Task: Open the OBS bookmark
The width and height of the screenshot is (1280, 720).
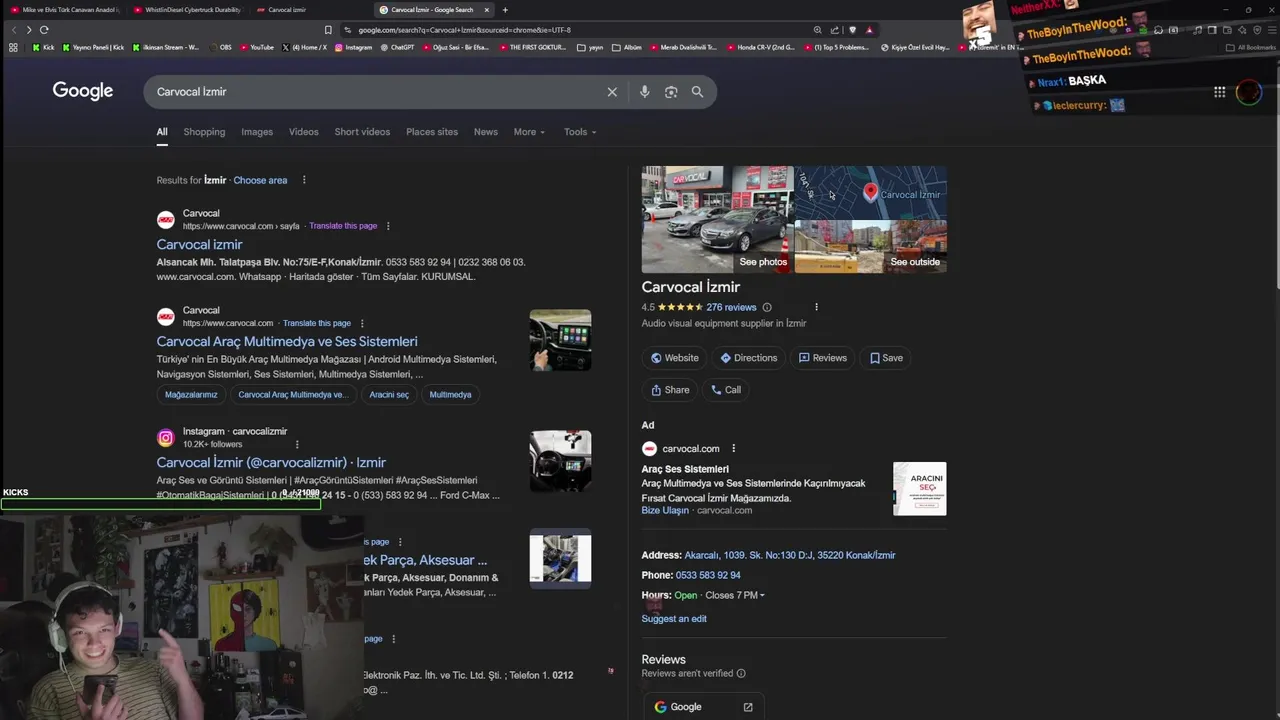Action: (220, 47)
